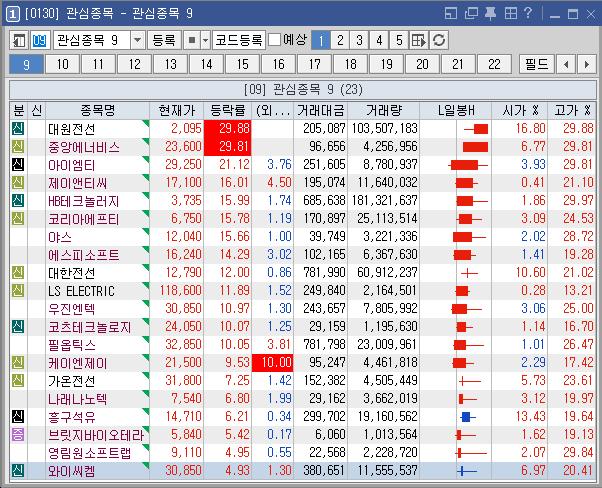Click the 신 badge icon for 와이씨켐

click(18, 471)
